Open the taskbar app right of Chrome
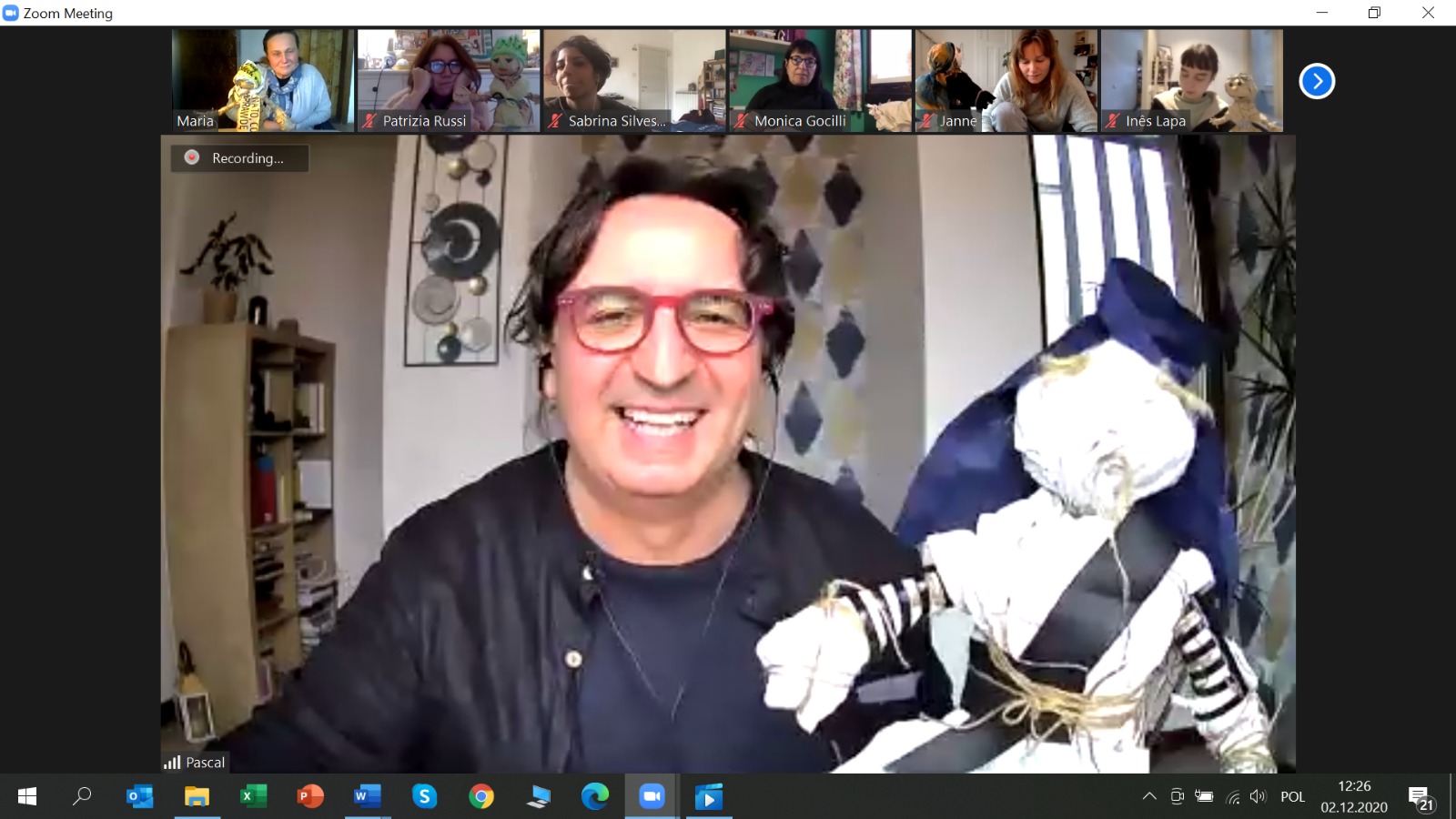Image resolution: width=1456 pixels, height=819 pixels. click(538, 797)
